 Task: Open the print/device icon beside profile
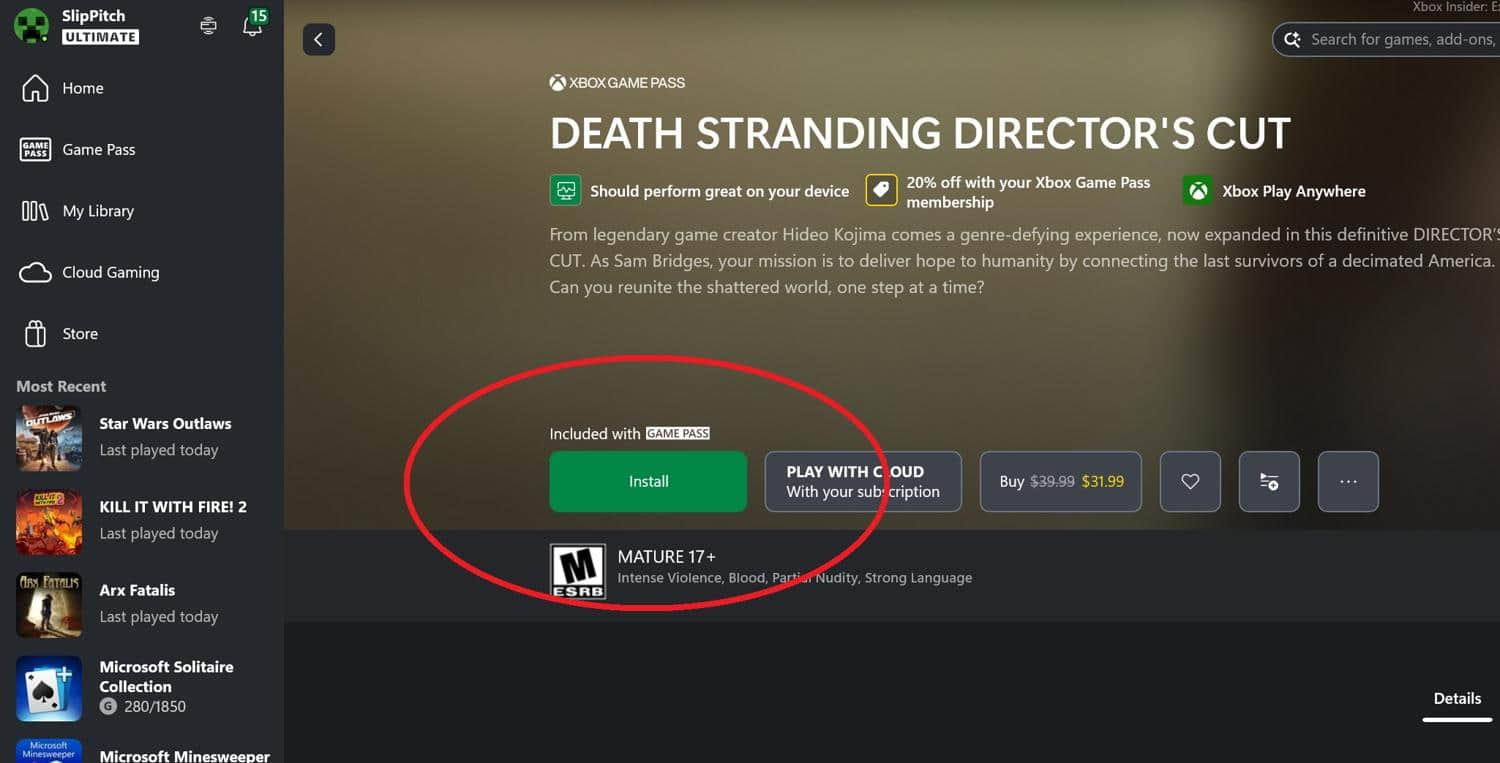coord(208,26)
